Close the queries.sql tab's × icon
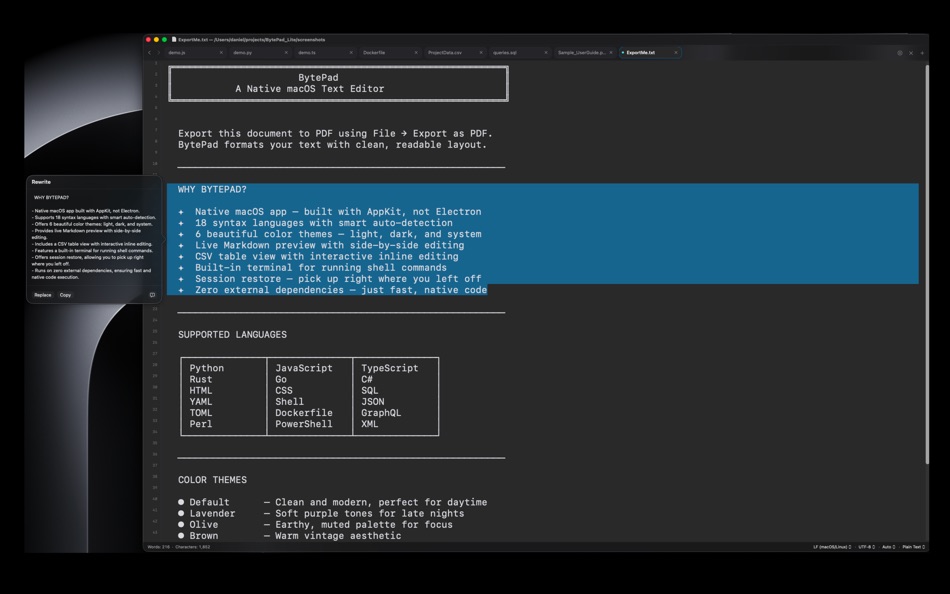The image size is (950, 594). (545, 52)
